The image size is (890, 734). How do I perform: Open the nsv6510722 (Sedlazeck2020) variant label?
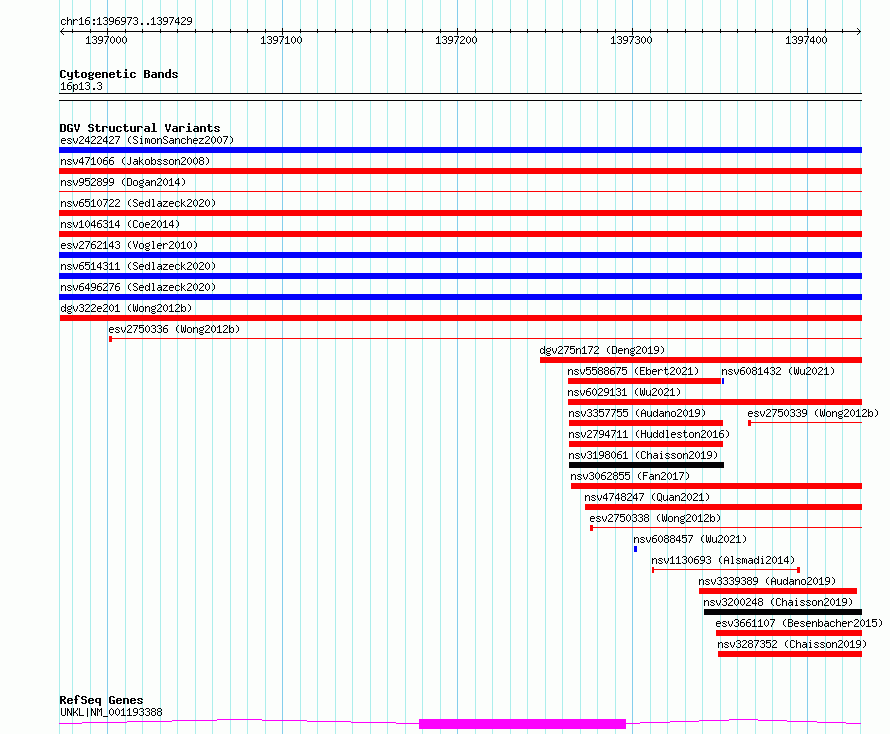pyautogui.click(x=138, y=203)
